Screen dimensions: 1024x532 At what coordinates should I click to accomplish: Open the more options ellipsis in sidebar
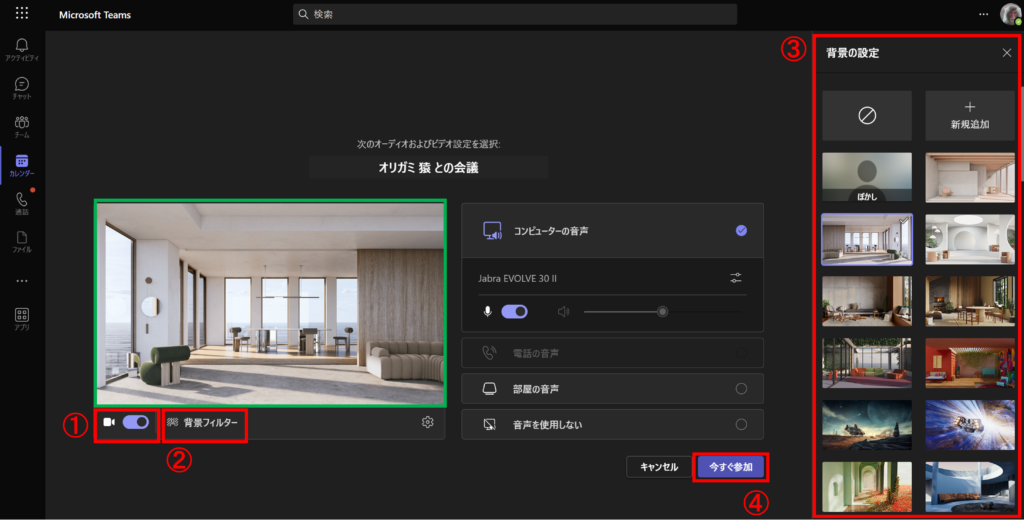point(22,280)
